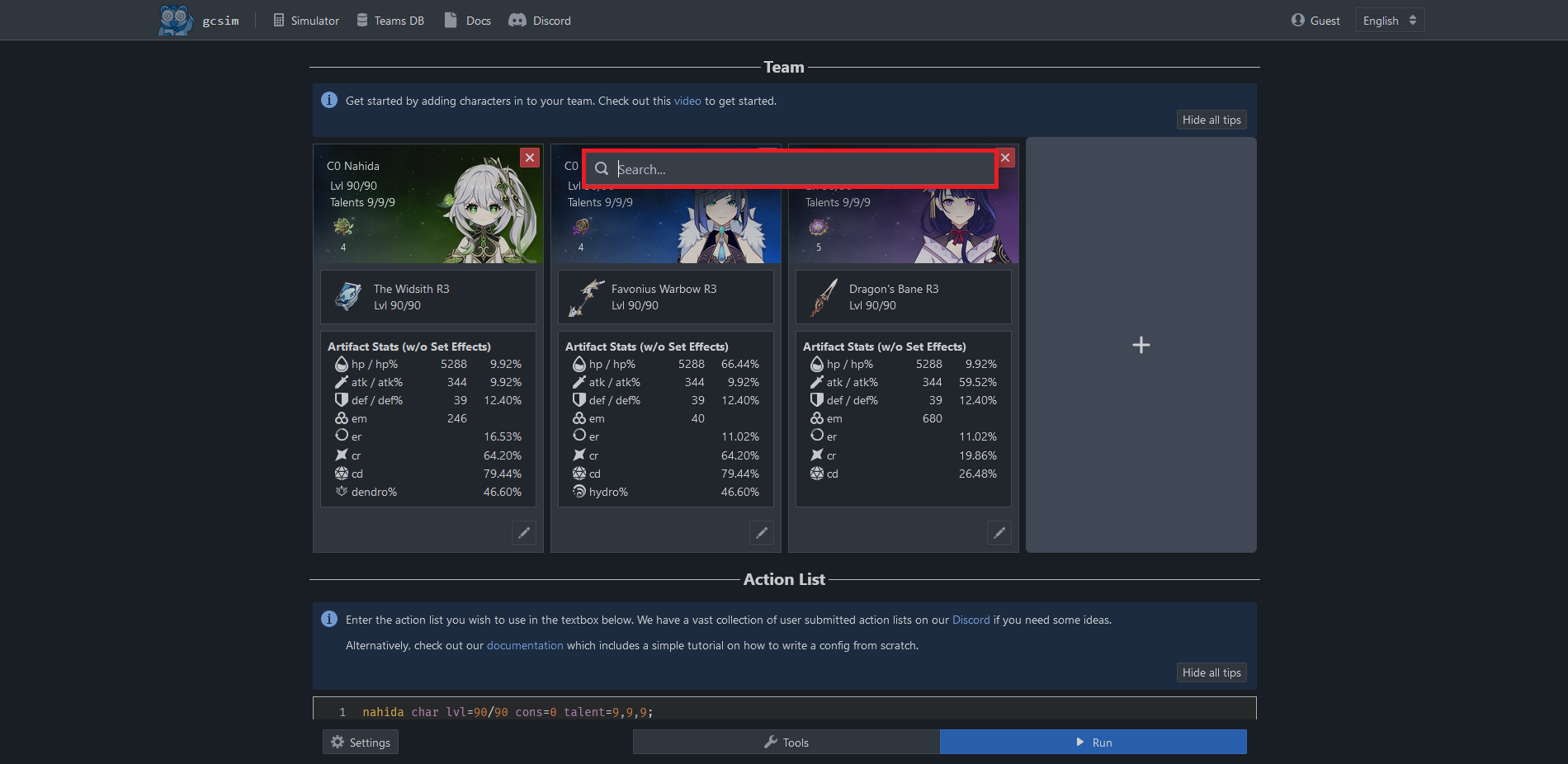The width and height of the screenshot is (1568, 764).
Task: Edit Nahida's artifact stats pencil icon
Action: pos(524,533)
